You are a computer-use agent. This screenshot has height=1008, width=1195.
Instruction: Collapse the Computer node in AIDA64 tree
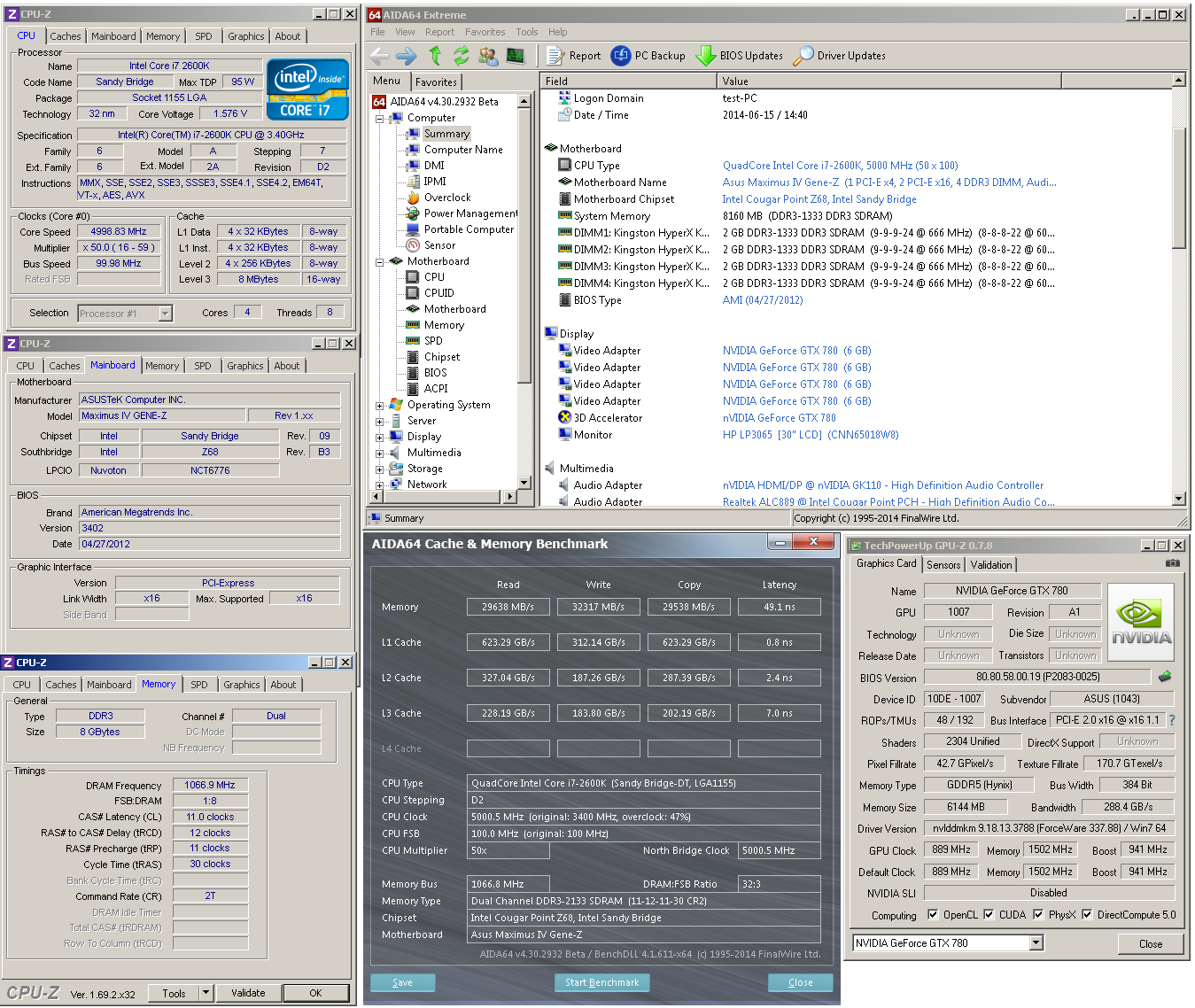(x=380, y=118)
